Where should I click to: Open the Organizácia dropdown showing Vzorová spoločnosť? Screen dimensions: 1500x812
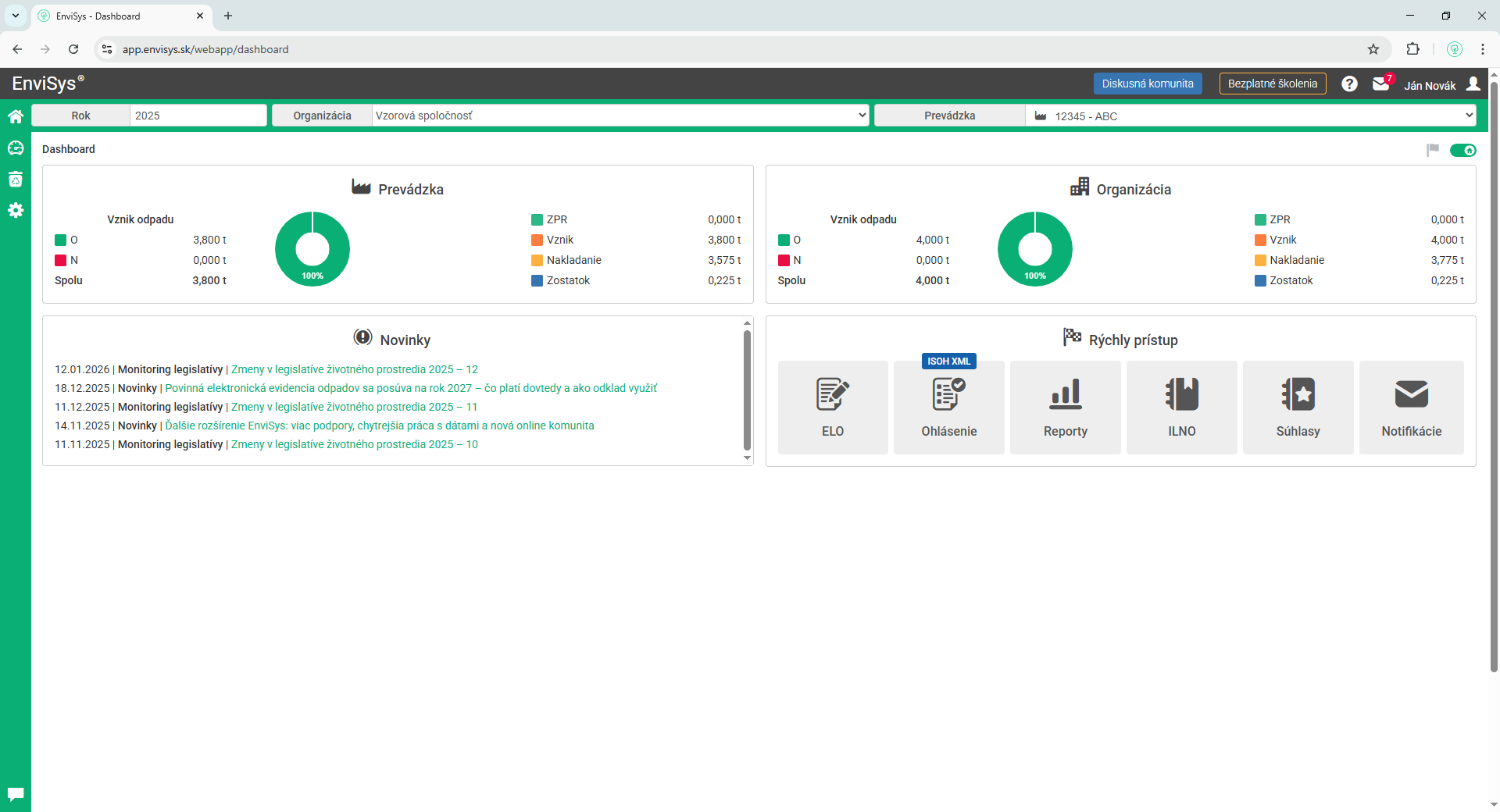[x=619, y=115]
